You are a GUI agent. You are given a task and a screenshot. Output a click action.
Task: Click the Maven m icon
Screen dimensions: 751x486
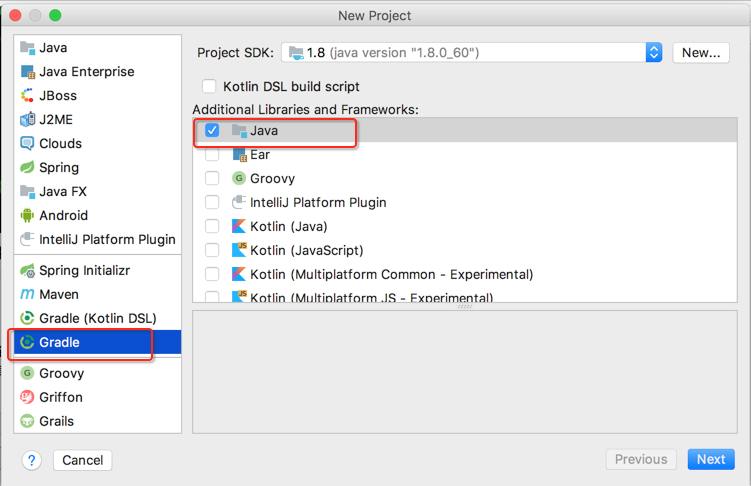point(27,294)
